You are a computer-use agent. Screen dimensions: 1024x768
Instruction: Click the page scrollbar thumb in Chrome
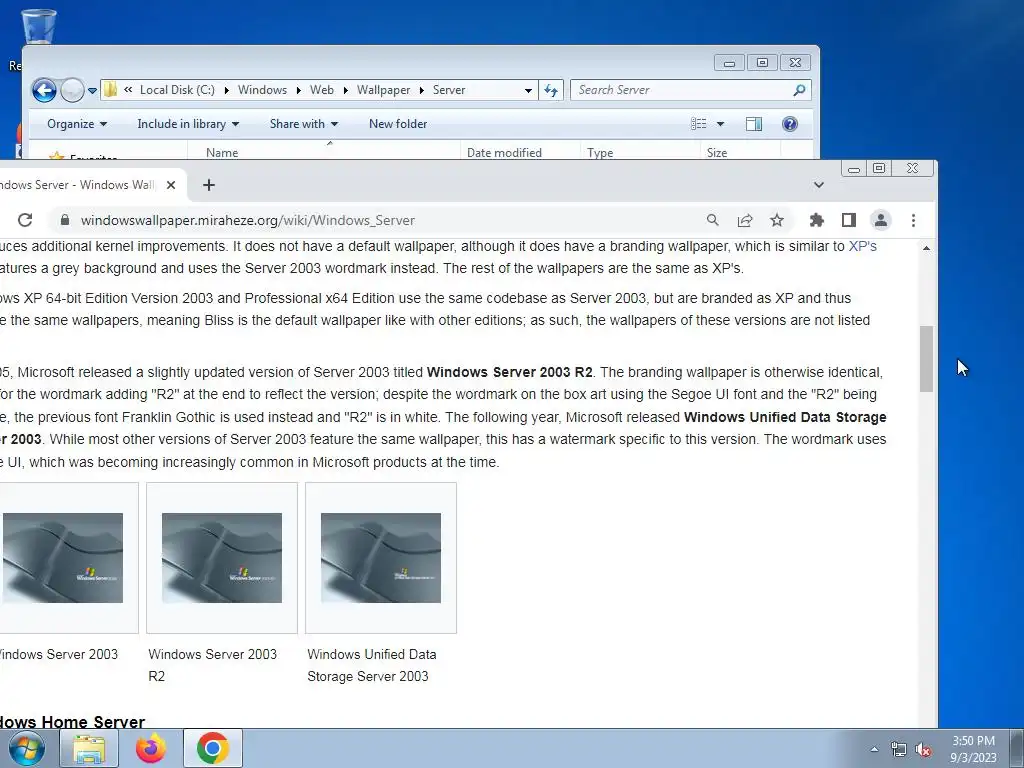pyautogui.click(x=926, y=359)
